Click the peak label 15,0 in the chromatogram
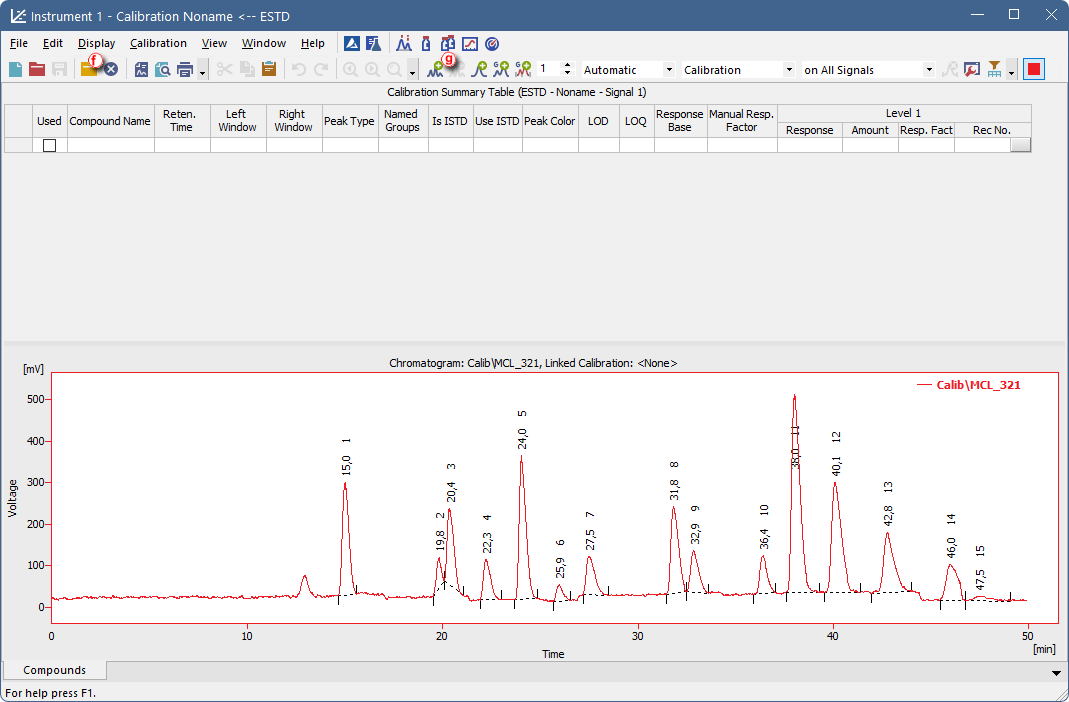Image resolution: width=1069 pixels, height=702 pixels. tap(346, 465)
